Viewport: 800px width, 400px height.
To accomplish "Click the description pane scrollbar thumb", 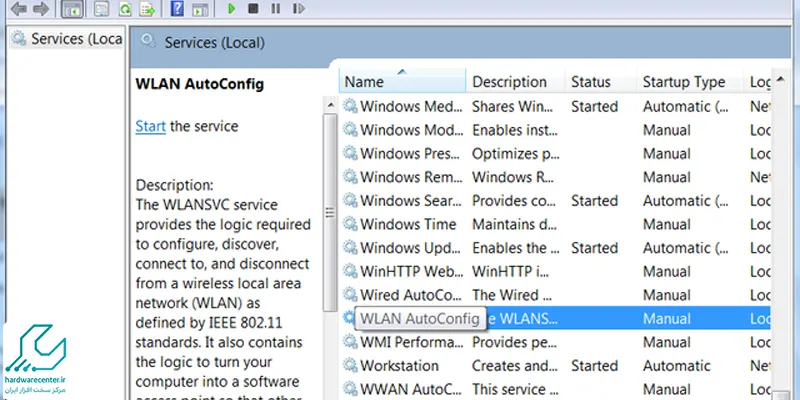I will click(330, 212).
